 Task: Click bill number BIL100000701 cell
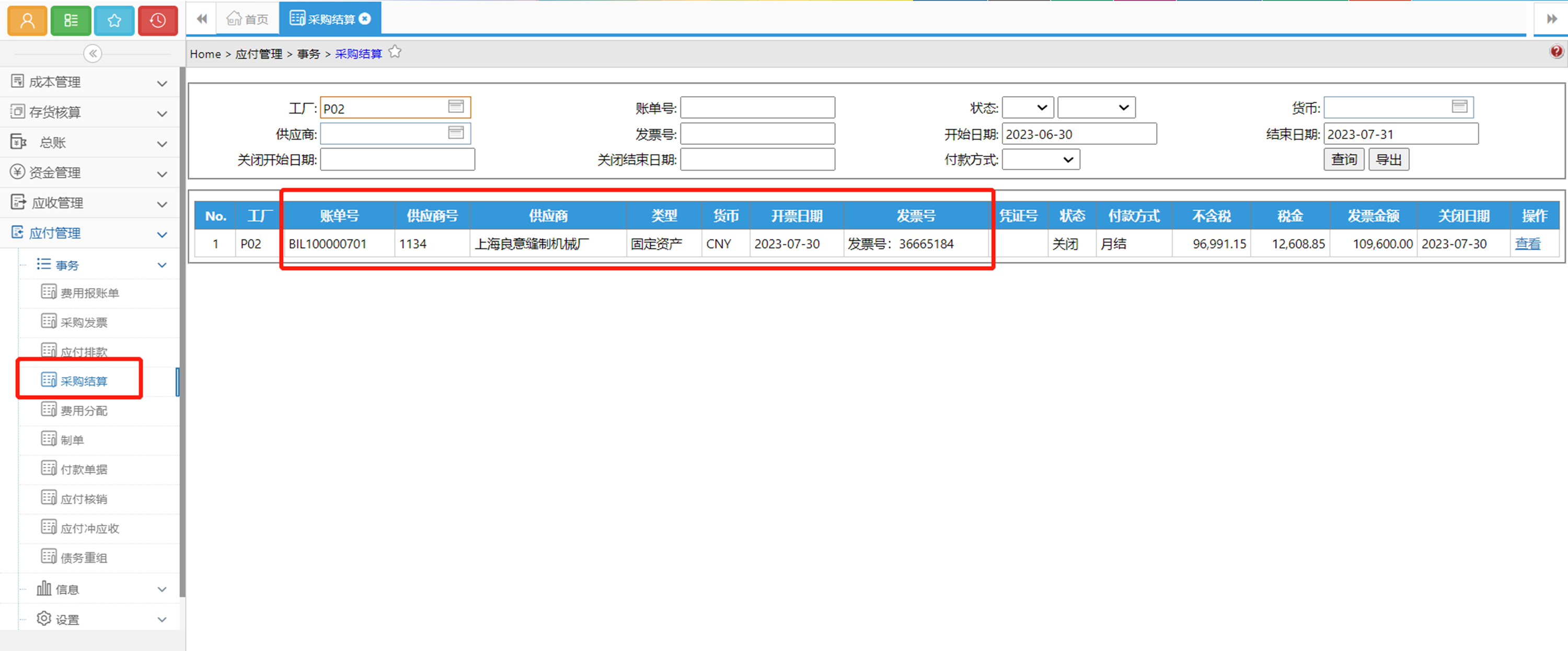point(339,244)
